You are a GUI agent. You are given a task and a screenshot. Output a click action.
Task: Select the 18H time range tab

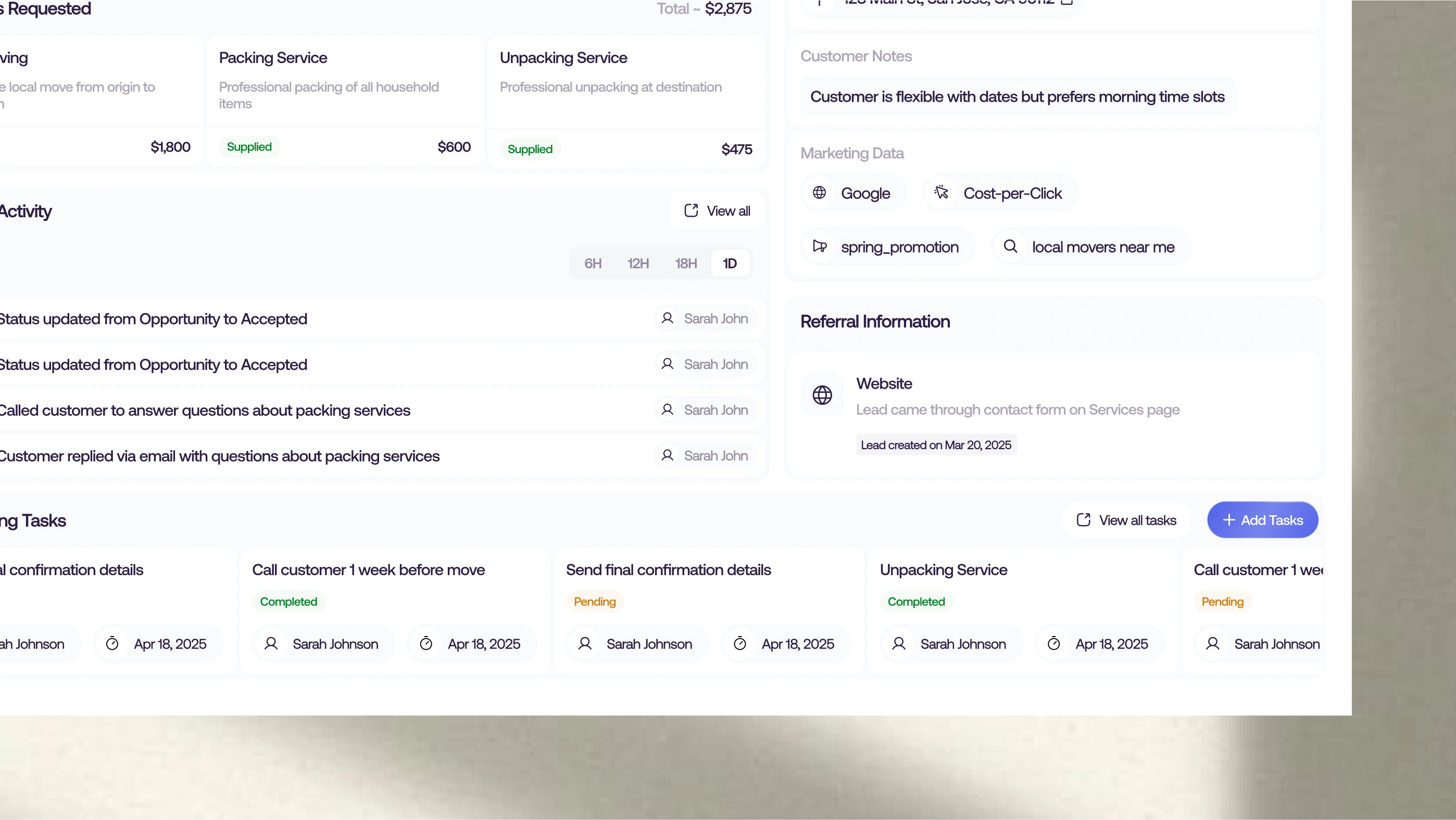coord(686,264)
